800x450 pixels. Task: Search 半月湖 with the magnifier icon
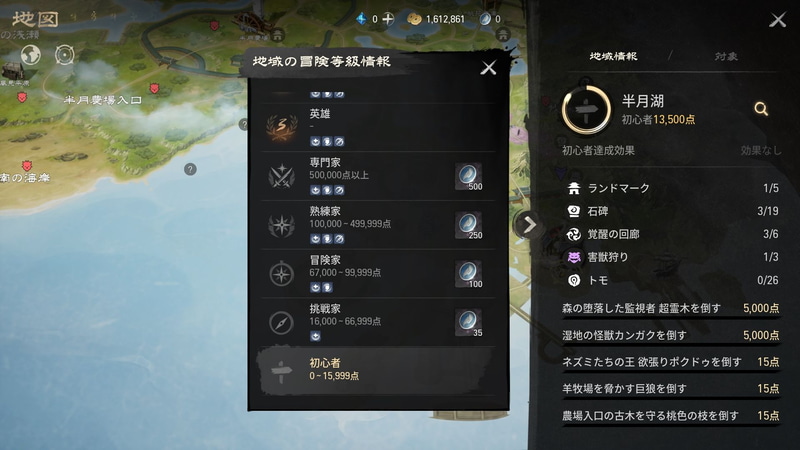761,109
